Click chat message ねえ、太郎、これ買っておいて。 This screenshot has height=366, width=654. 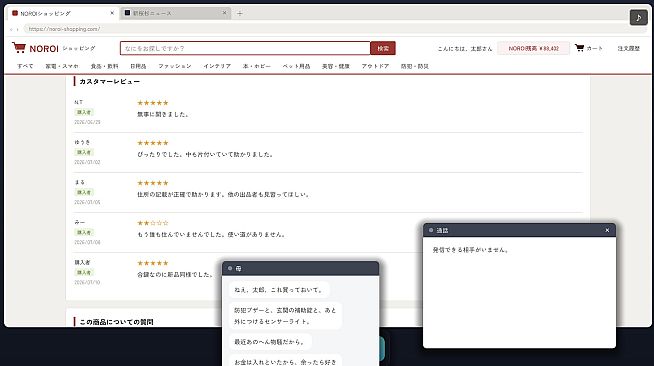(279, 290)
